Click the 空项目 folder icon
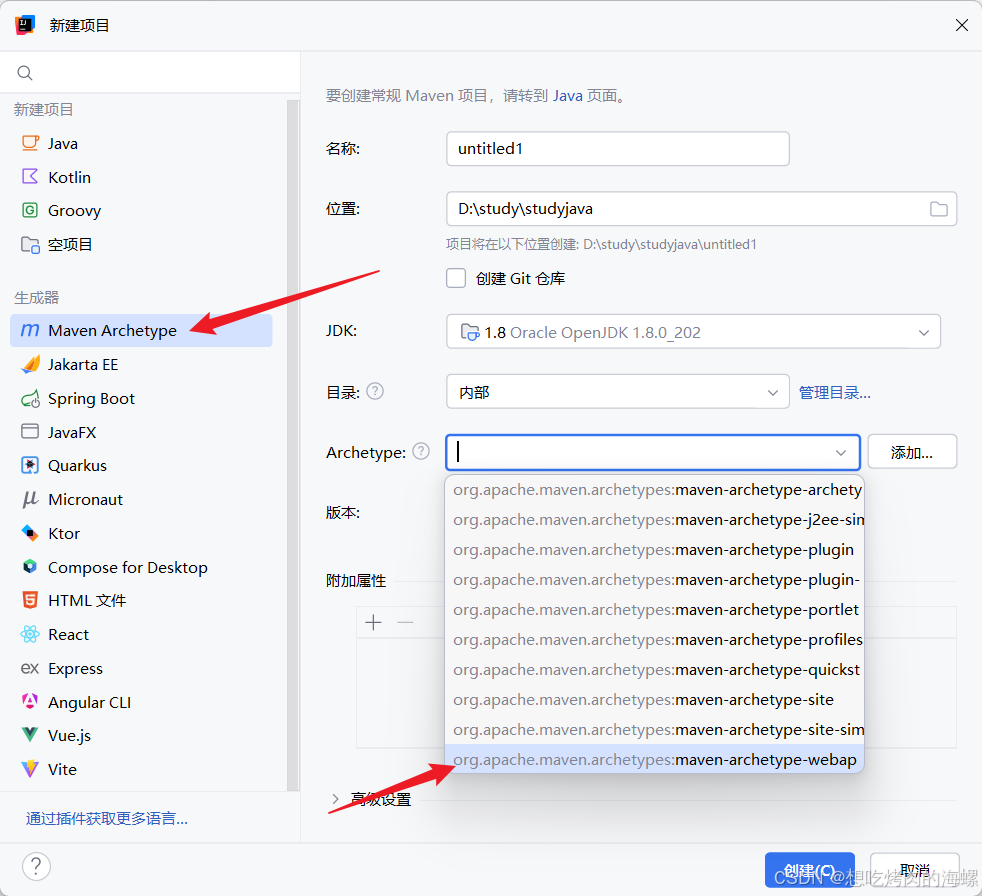This screenshot has width=982, height=896. (x=30, y=244)
